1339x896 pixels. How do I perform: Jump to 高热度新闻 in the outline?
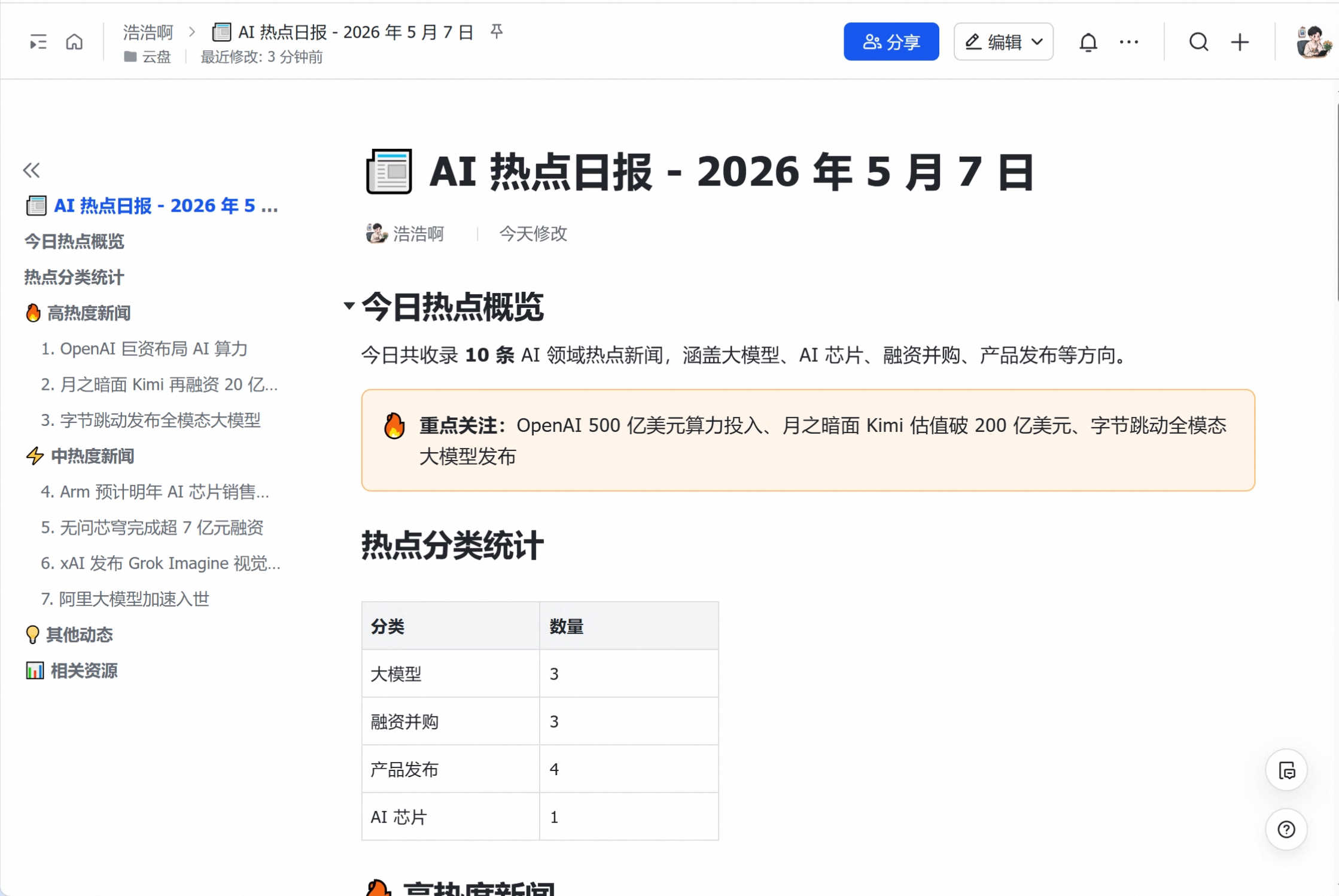pos(78,313)
